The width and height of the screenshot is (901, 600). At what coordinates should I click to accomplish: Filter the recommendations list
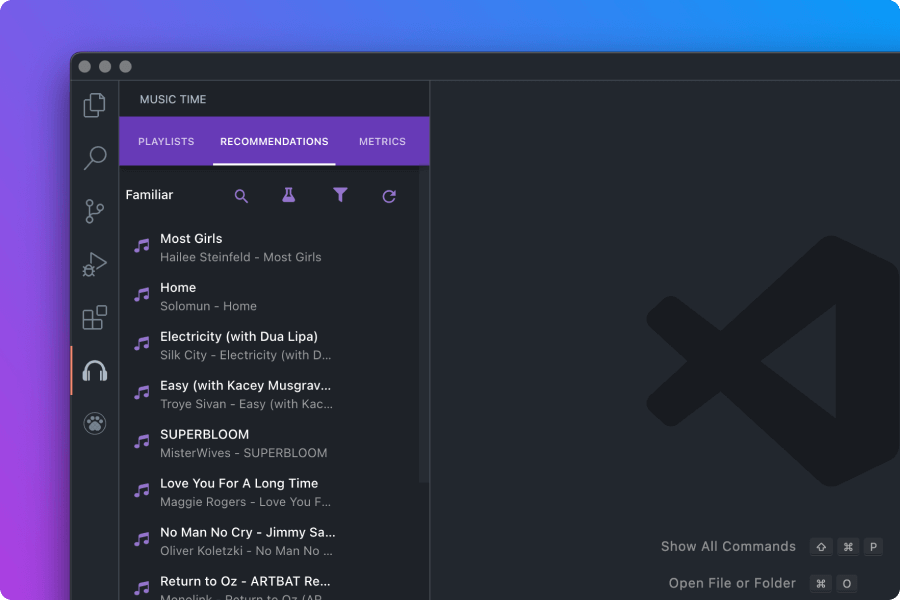click(340, 195)
